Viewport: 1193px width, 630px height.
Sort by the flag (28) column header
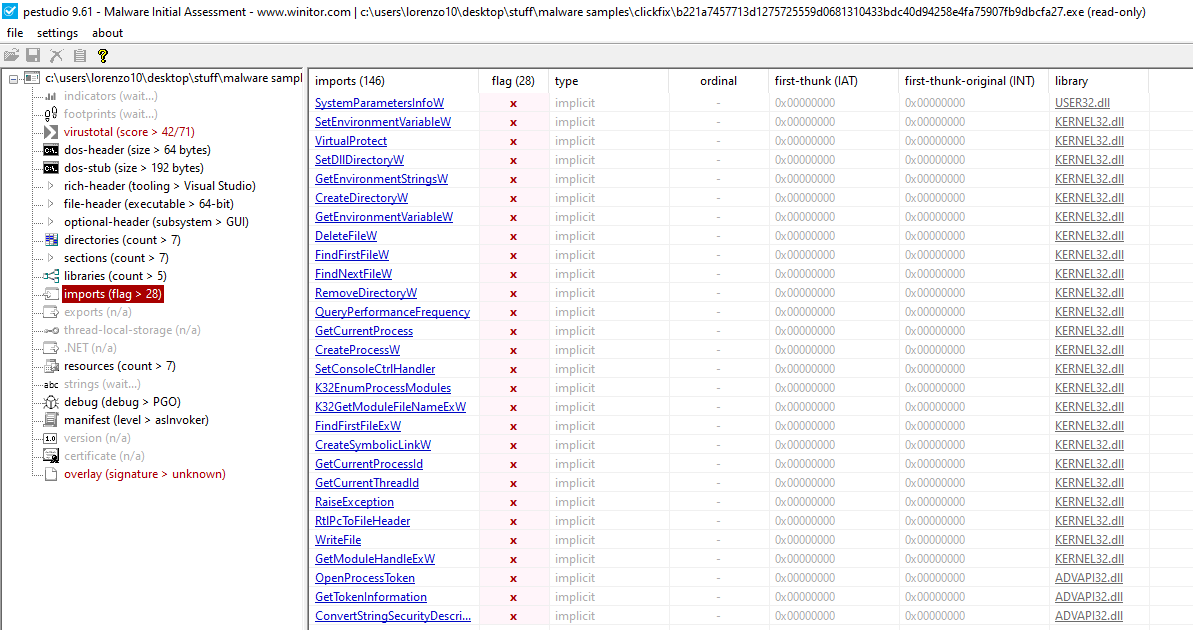click(514, 81)
